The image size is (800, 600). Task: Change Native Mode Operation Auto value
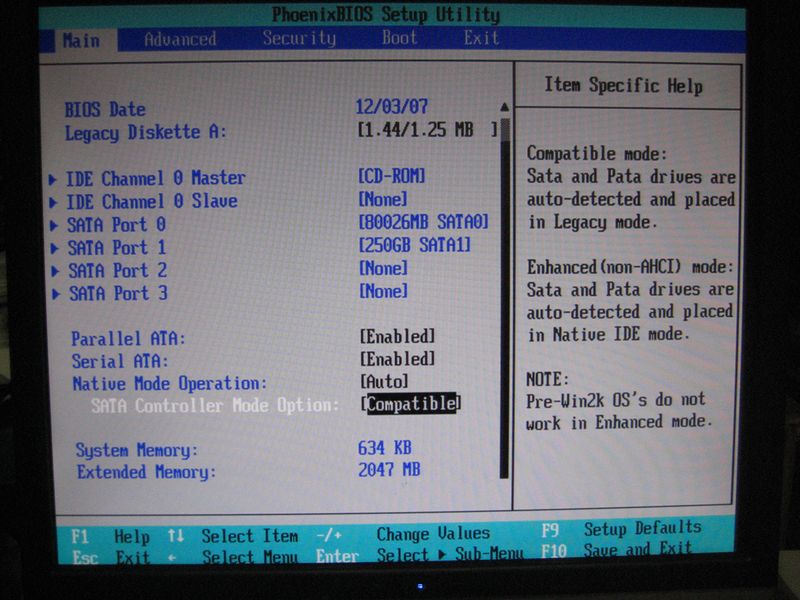pyautogui.click(x=384, y=381)
